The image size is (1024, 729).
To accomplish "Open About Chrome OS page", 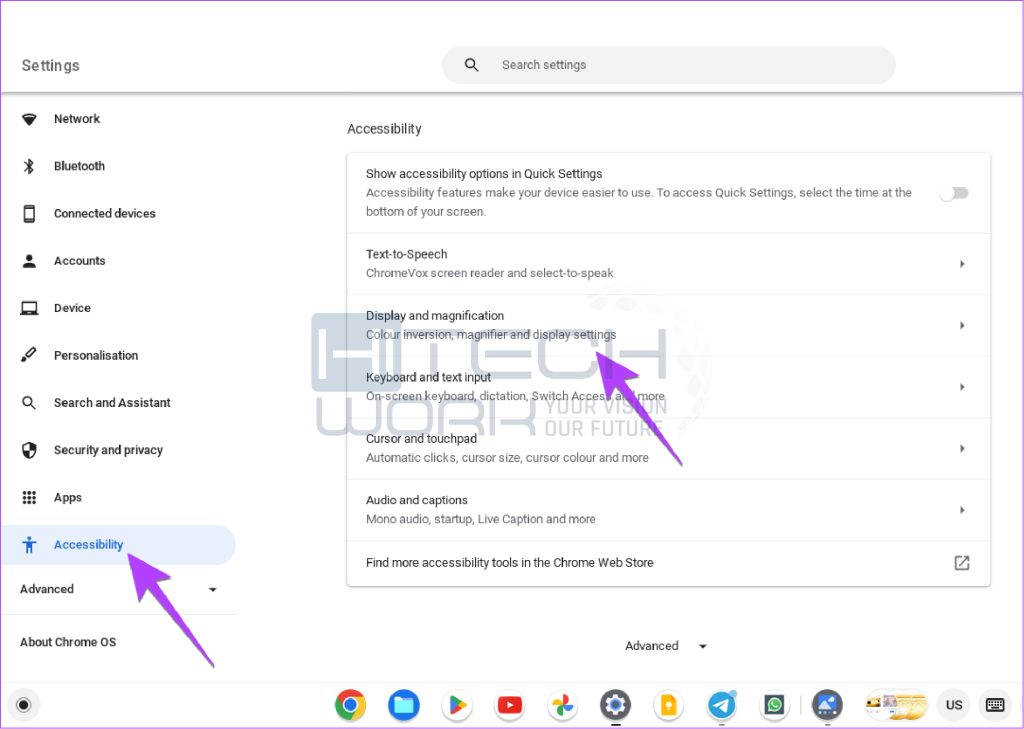I will pos(68,642).
